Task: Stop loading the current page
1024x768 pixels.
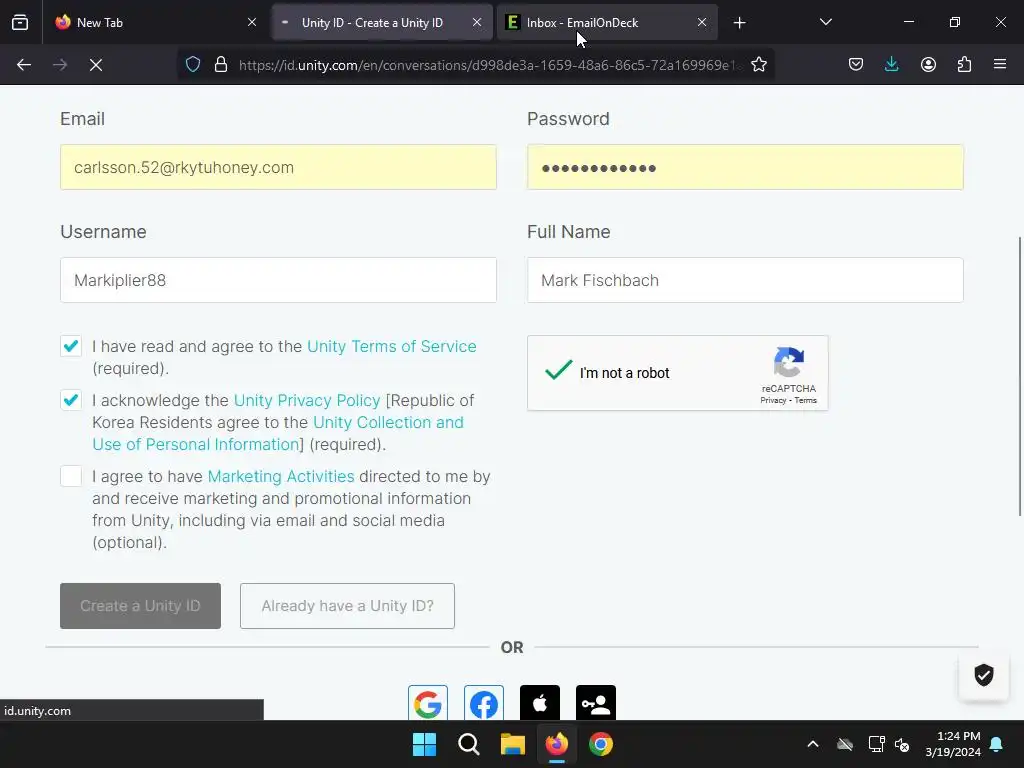Action: (95, 65)
